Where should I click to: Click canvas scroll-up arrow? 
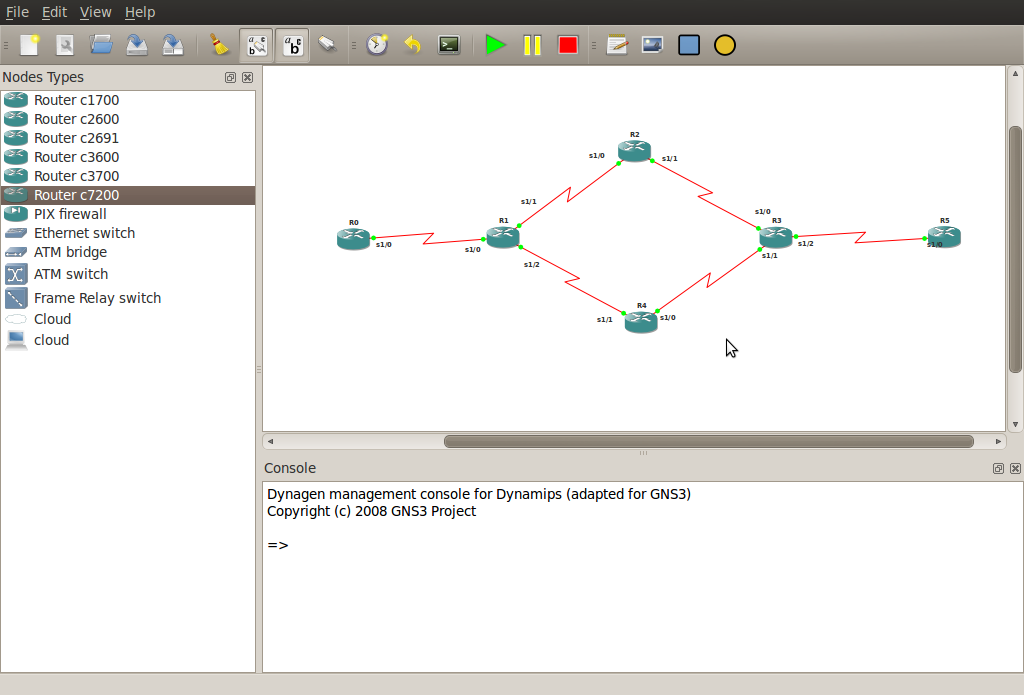click(x=1015, y=73)
